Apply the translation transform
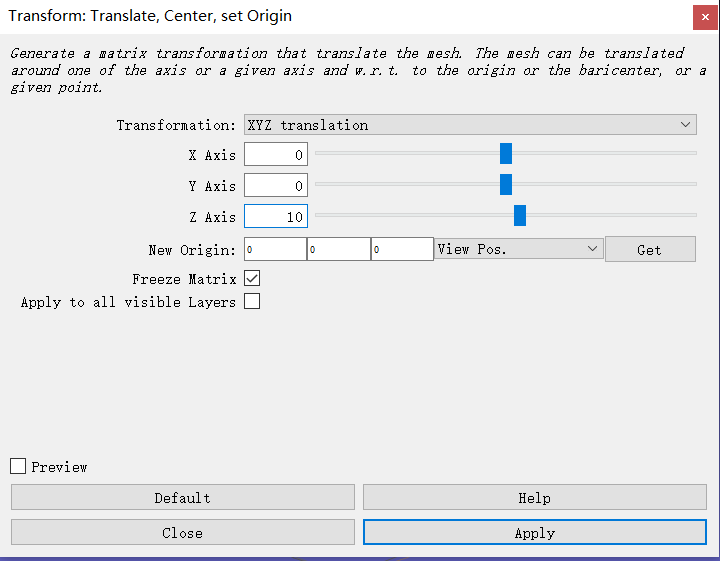The height and width of the screenshot is (561, 720). tap(534, 533)
